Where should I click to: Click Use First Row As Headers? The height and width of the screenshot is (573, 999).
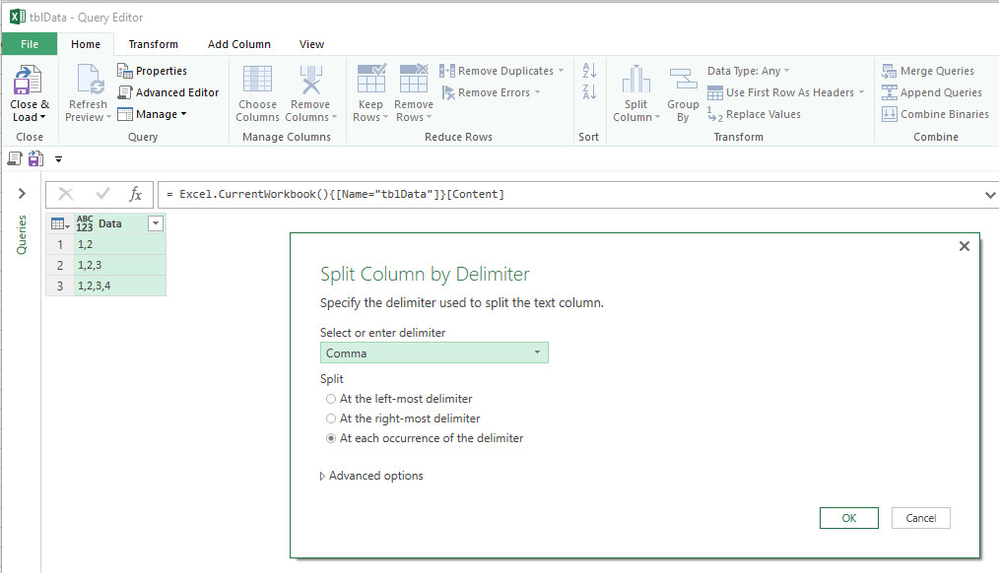[x=780, y=92]
